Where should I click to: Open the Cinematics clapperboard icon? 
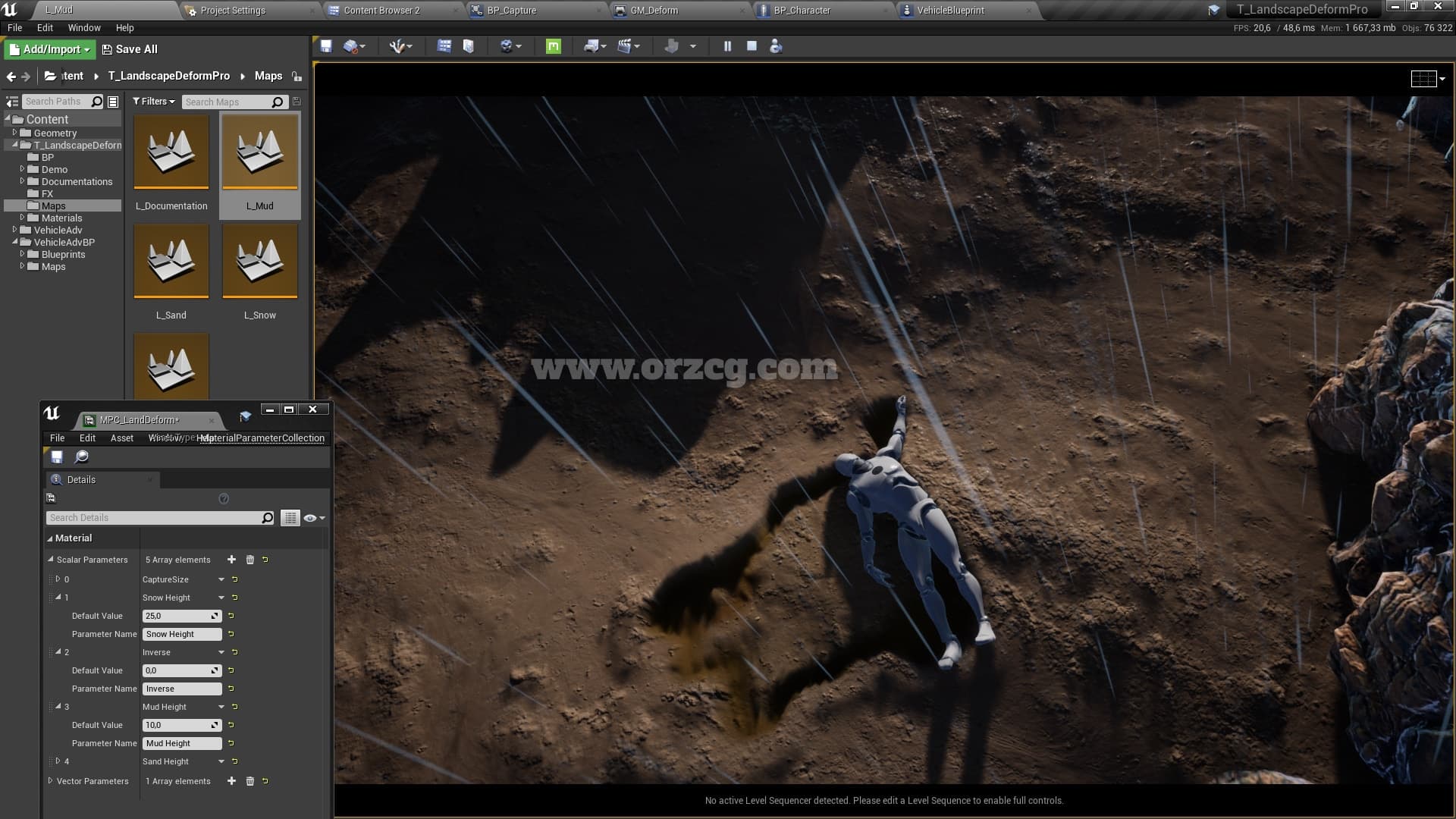click(x=624, y=46)
